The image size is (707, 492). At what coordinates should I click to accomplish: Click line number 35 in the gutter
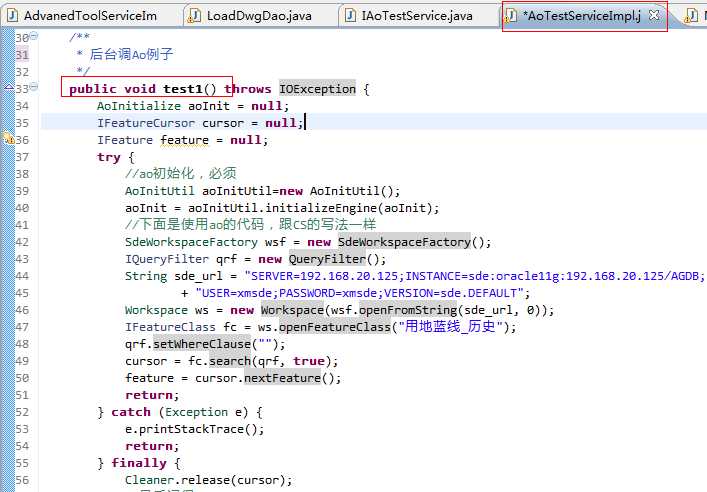click(22, 123)
